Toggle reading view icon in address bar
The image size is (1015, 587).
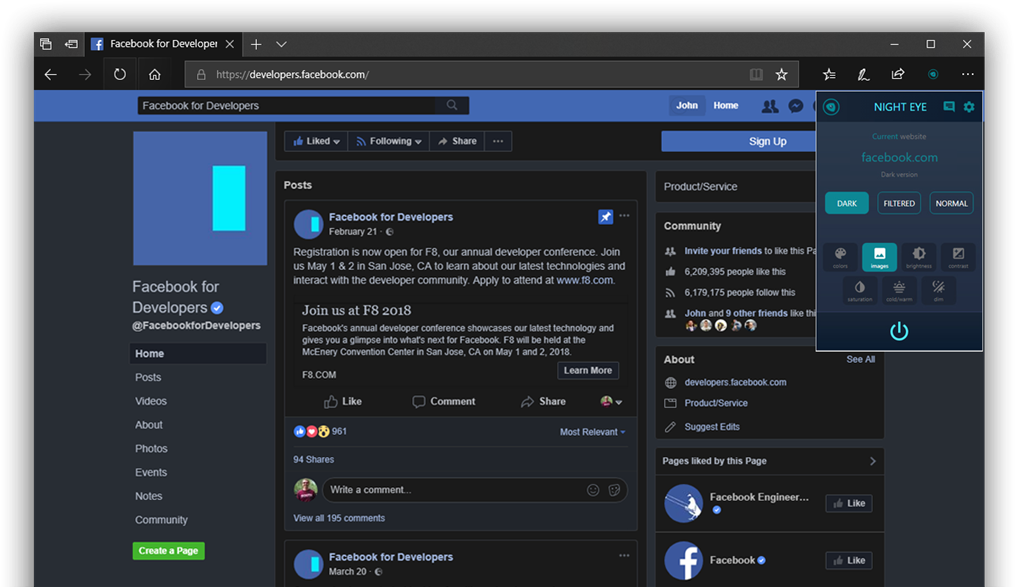[x=756, y=74]
